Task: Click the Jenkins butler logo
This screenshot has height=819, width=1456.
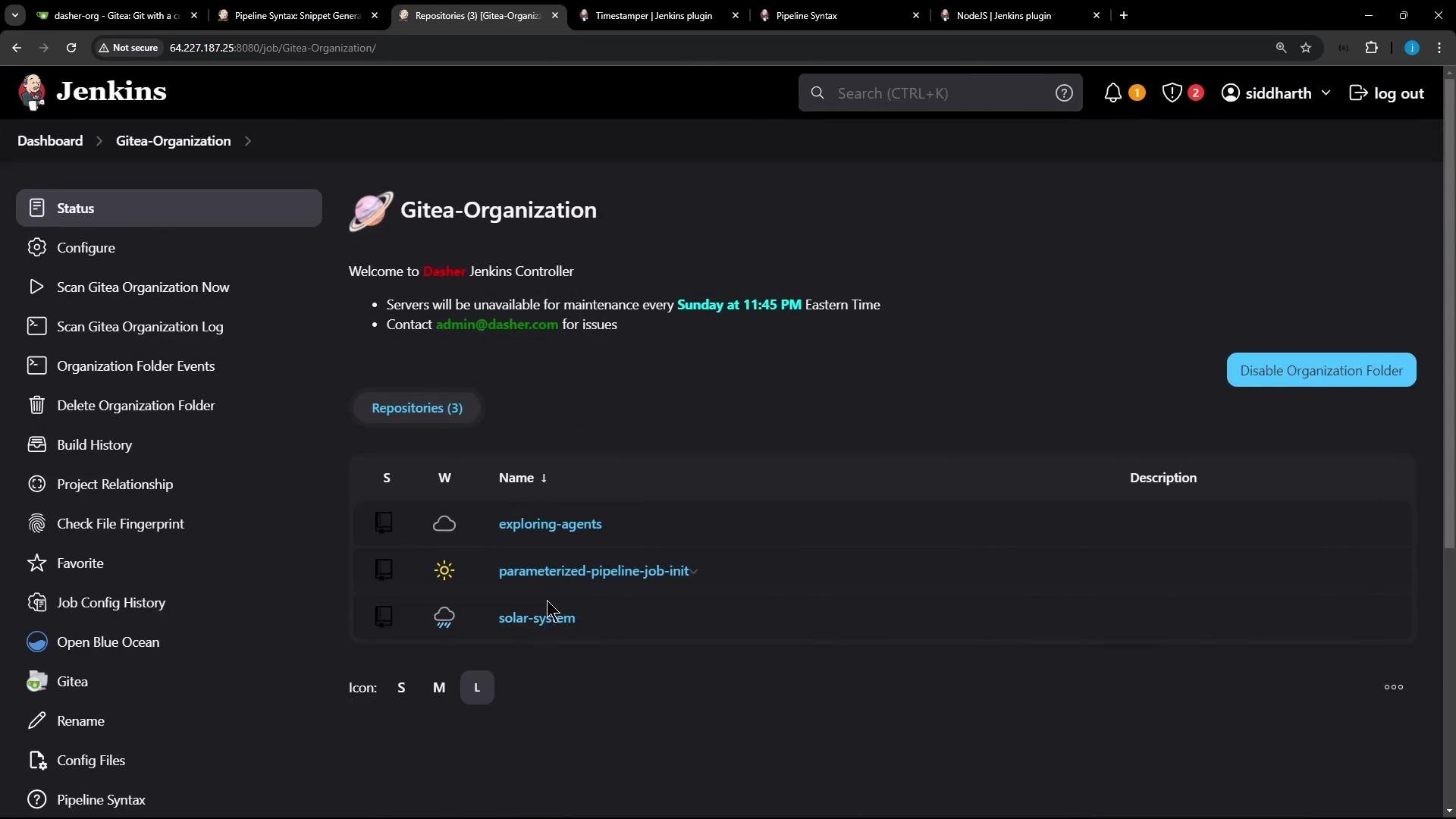Action: pos(32,93)
